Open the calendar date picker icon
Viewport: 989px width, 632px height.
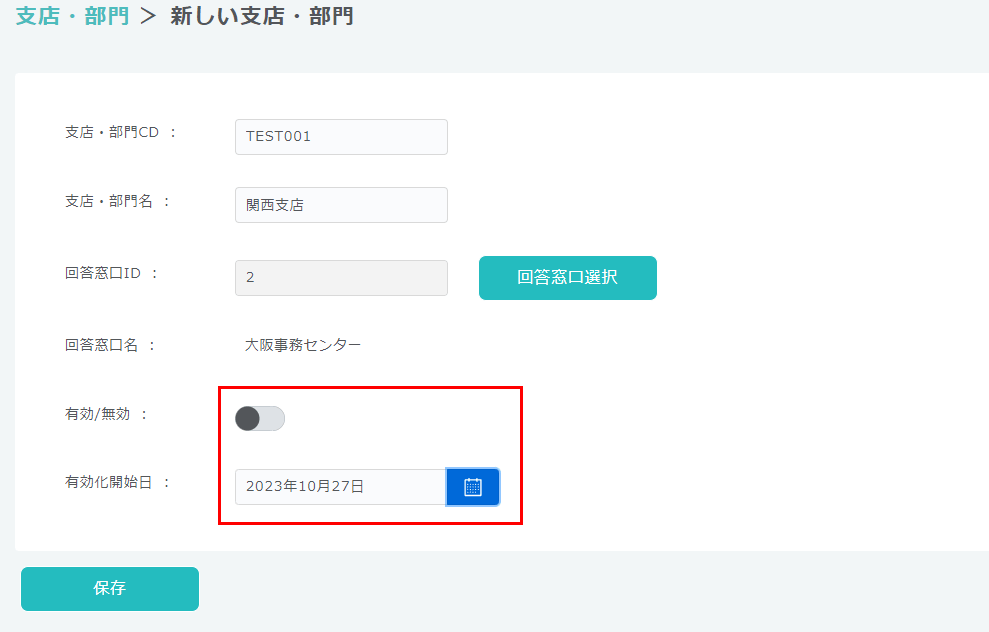(x=473, y=487)
